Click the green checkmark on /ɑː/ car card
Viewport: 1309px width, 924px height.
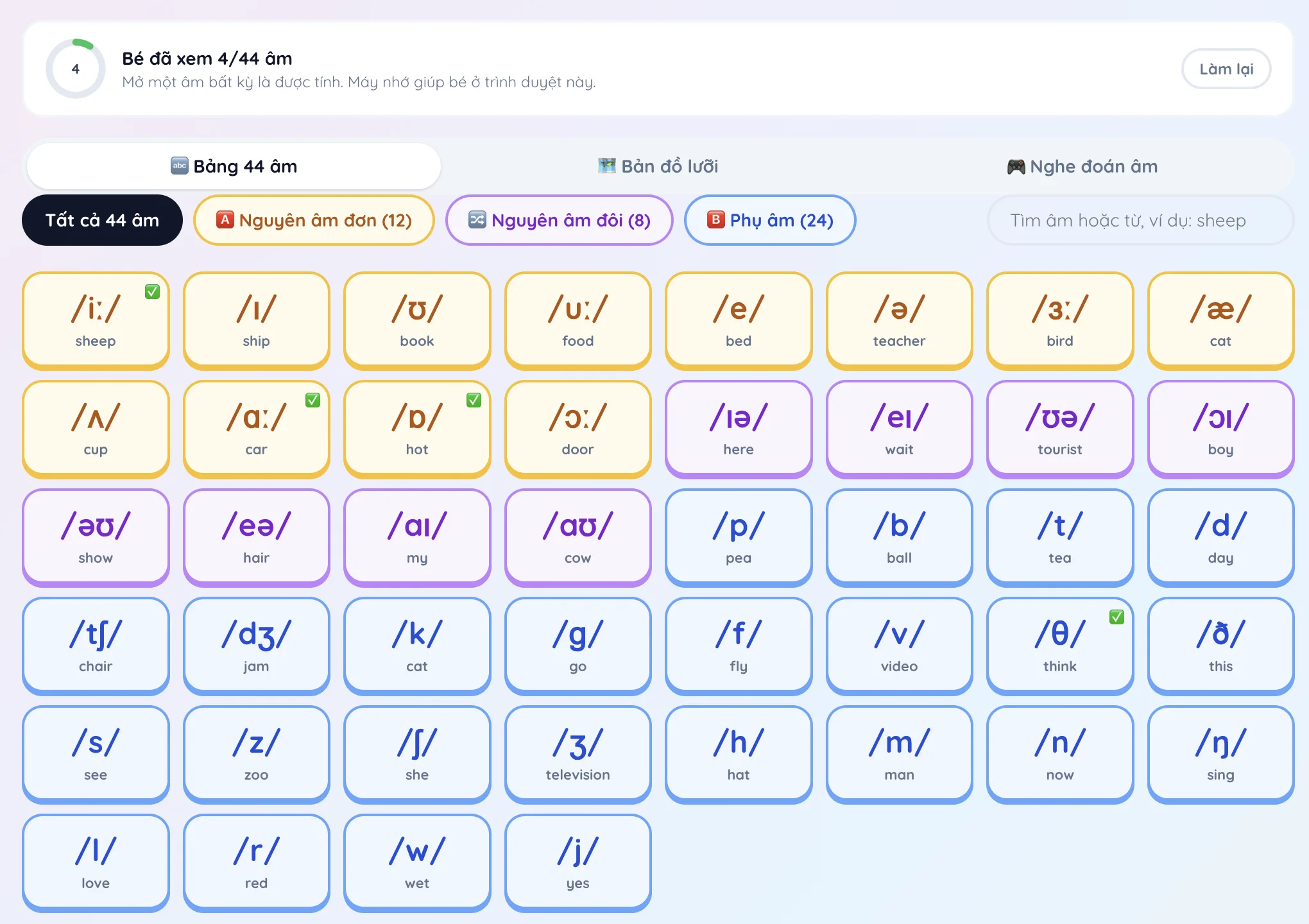click(x=312, y=400)
